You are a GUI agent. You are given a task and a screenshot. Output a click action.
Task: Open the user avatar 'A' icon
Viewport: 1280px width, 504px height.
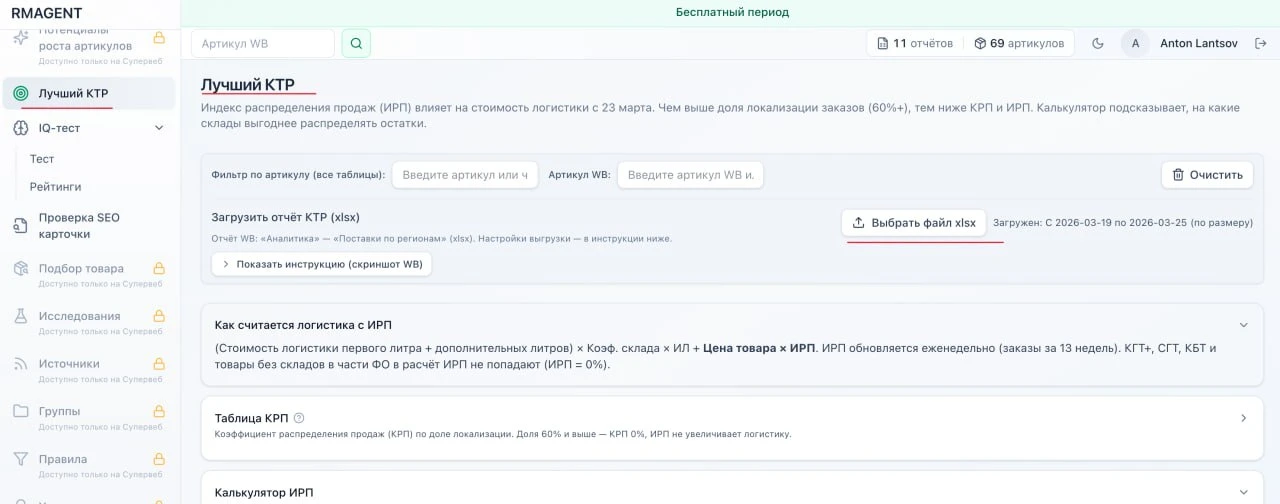tap(1134, 43)
